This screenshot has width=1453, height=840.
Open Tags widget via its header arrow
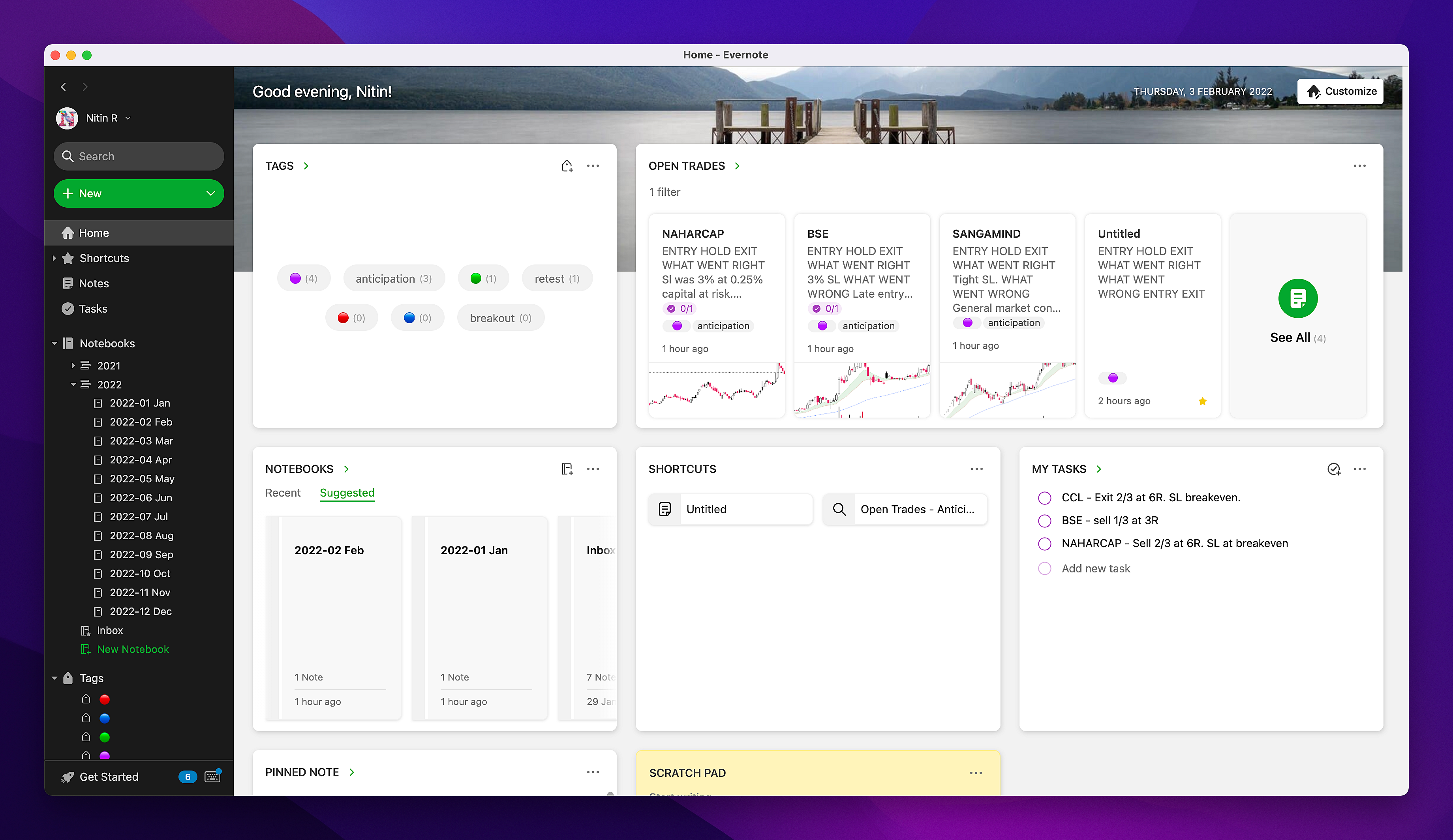pos(306,166)
